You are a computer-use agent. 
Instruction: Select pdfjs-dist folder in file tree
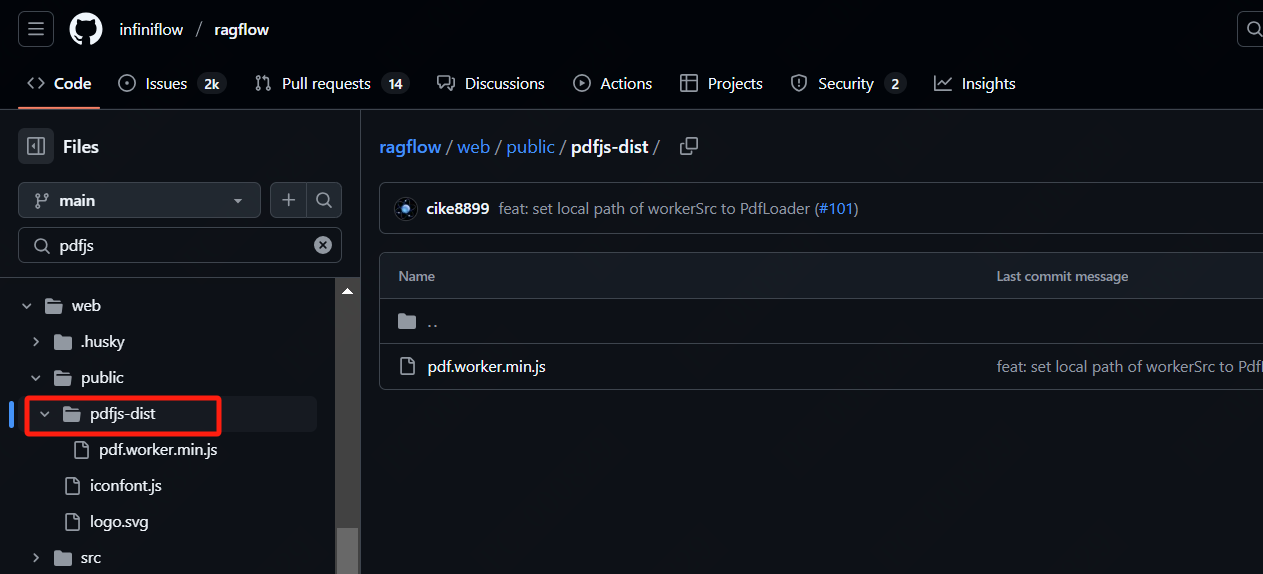tap(122, 414)
